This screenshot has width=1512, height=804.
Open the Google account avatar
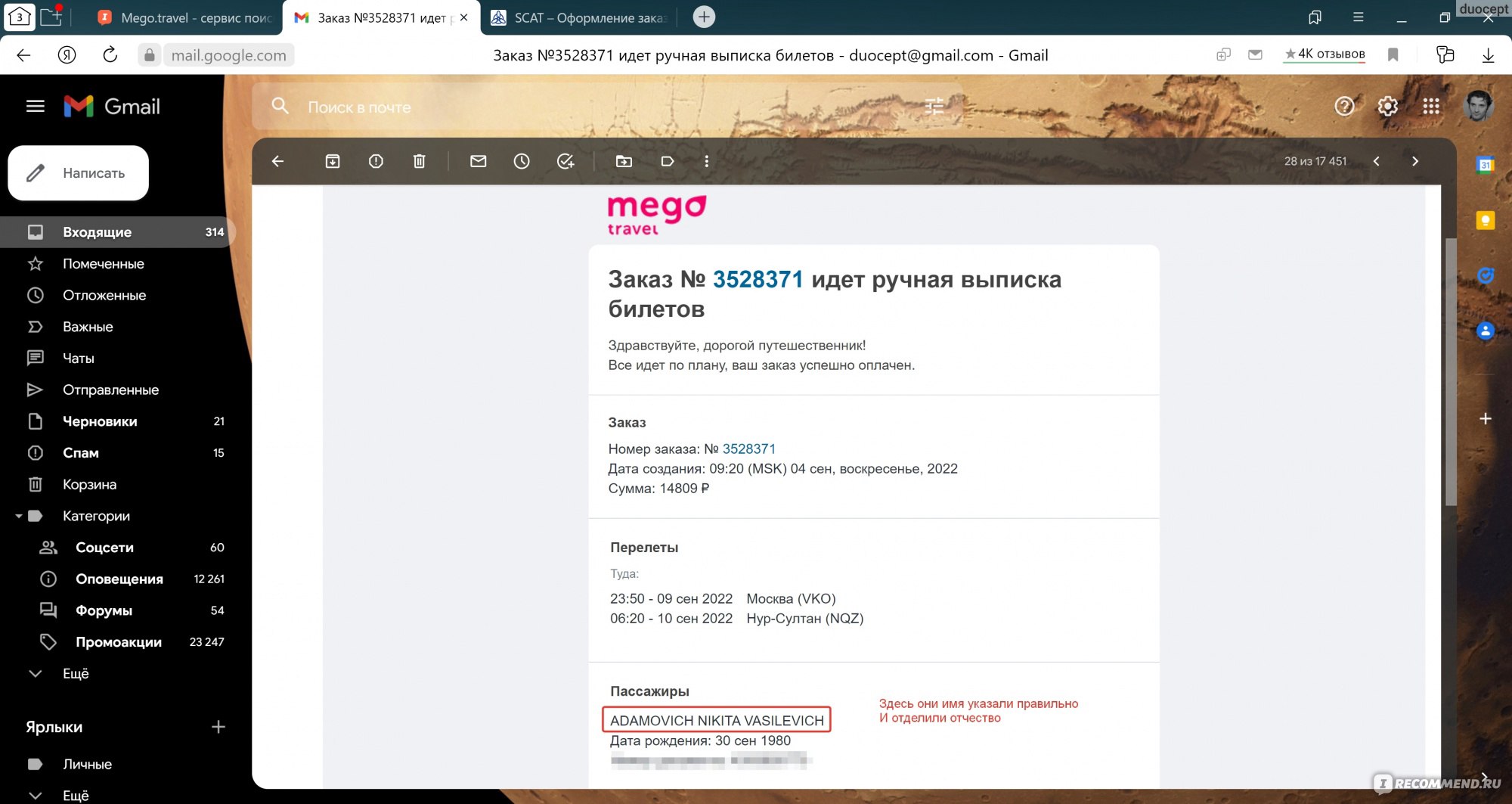point(1478,106)
